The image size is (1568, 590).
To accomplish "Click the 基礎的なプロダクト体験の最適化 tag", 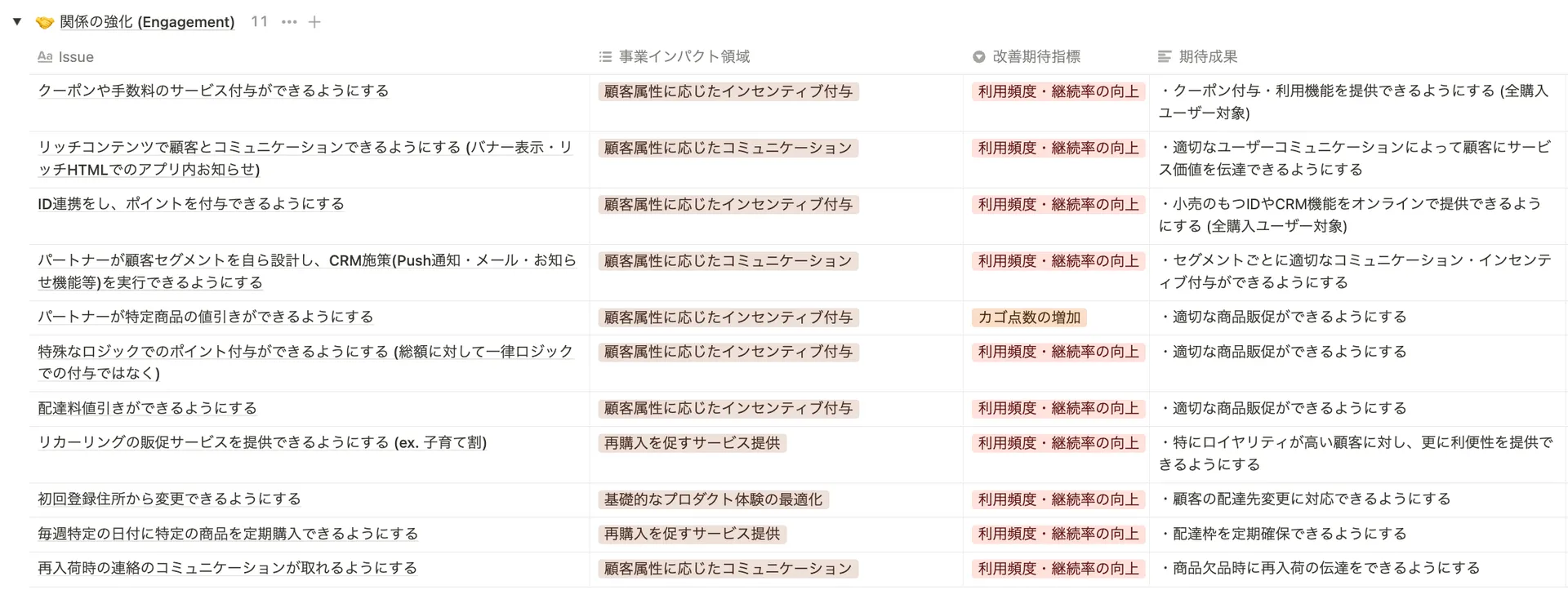I will click(x=713, y=499).
